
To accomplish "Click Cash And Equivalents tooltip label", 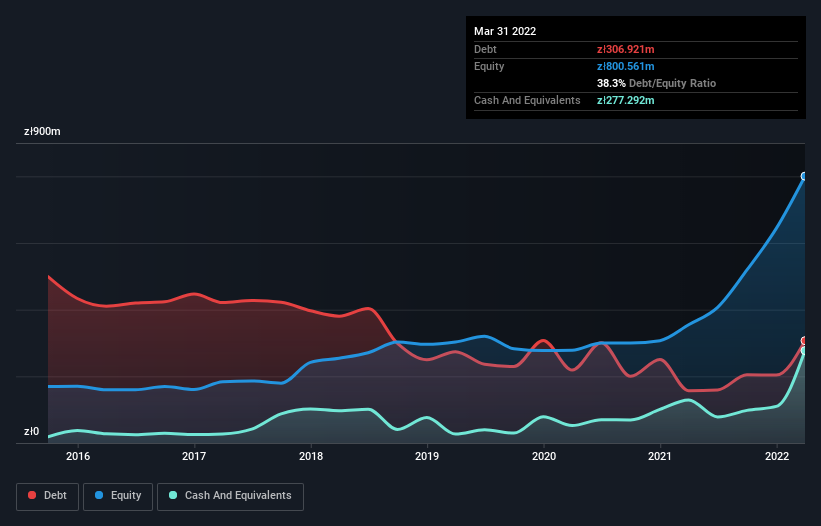I will [527, 100].
